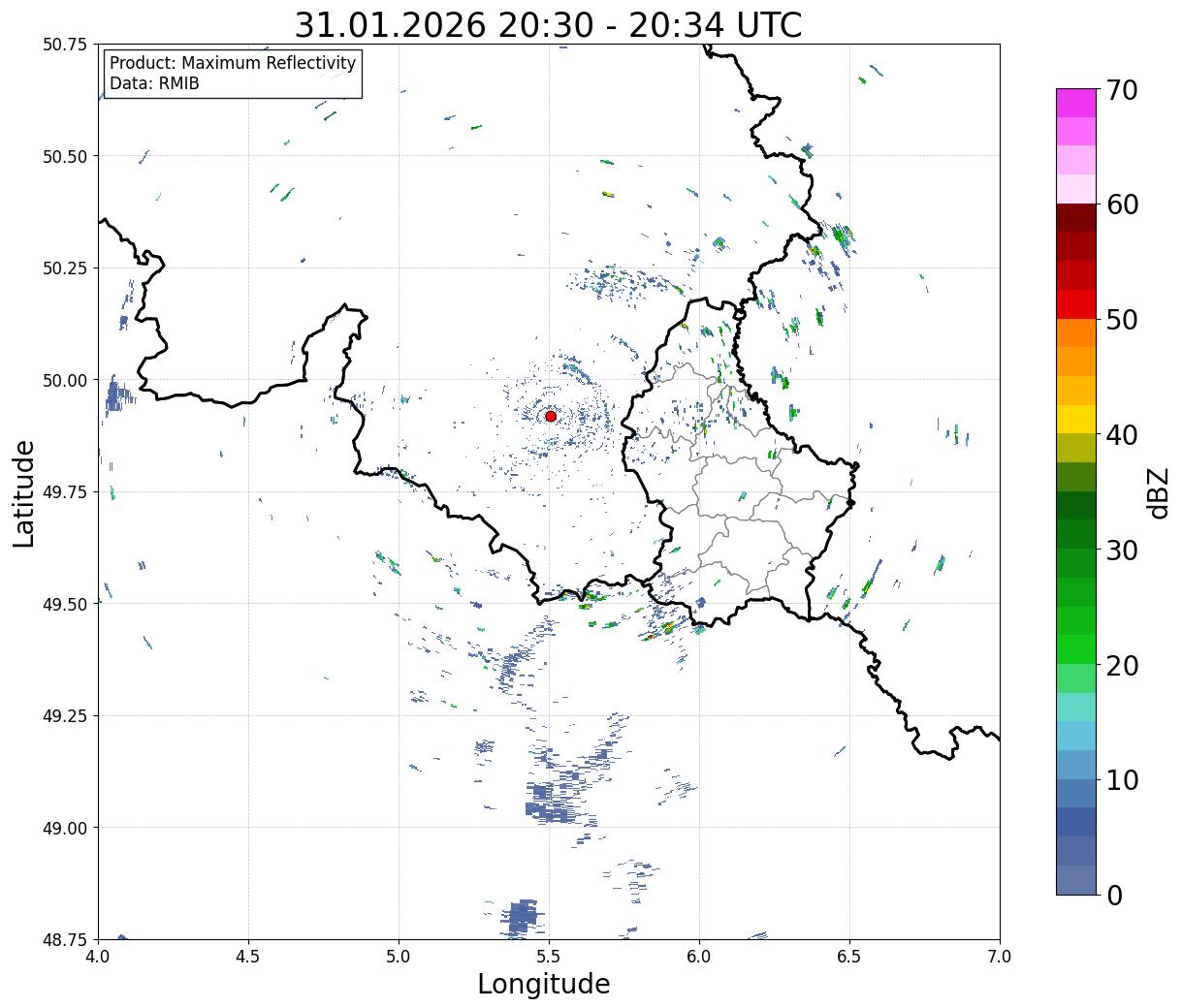The height and width of the screenshot is (1008, 1182).
Task: Click the x-axis tick label 5.0
Action: pyautogui.click(x=399, y=956)
